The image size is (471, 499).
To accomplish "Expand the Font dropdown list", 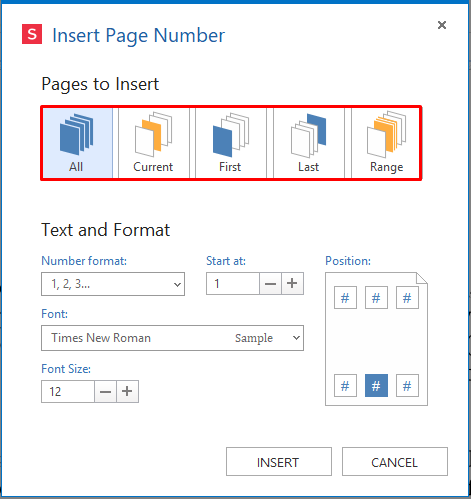I will pos(172,338).
